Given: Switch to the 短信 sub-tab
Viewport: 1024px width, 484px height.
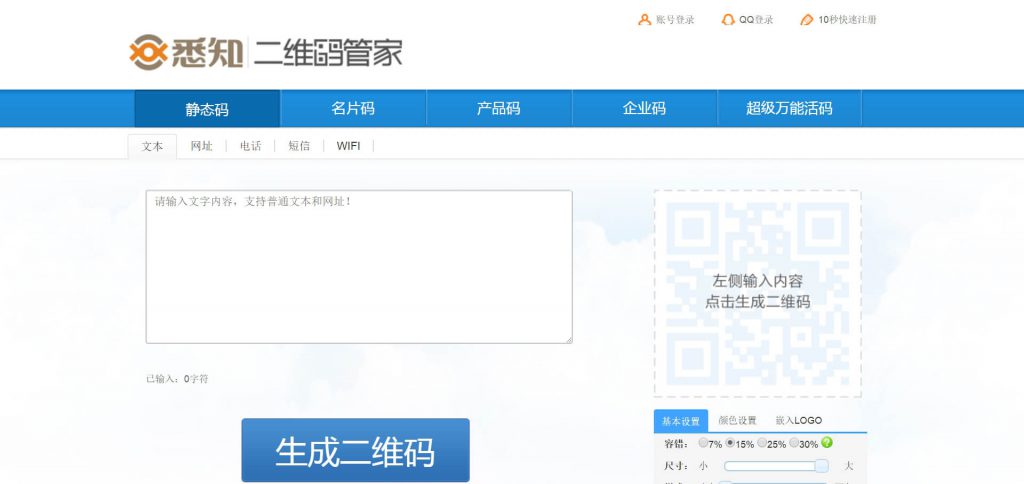Looking at the screenshot, I should (x=299, y=146).
